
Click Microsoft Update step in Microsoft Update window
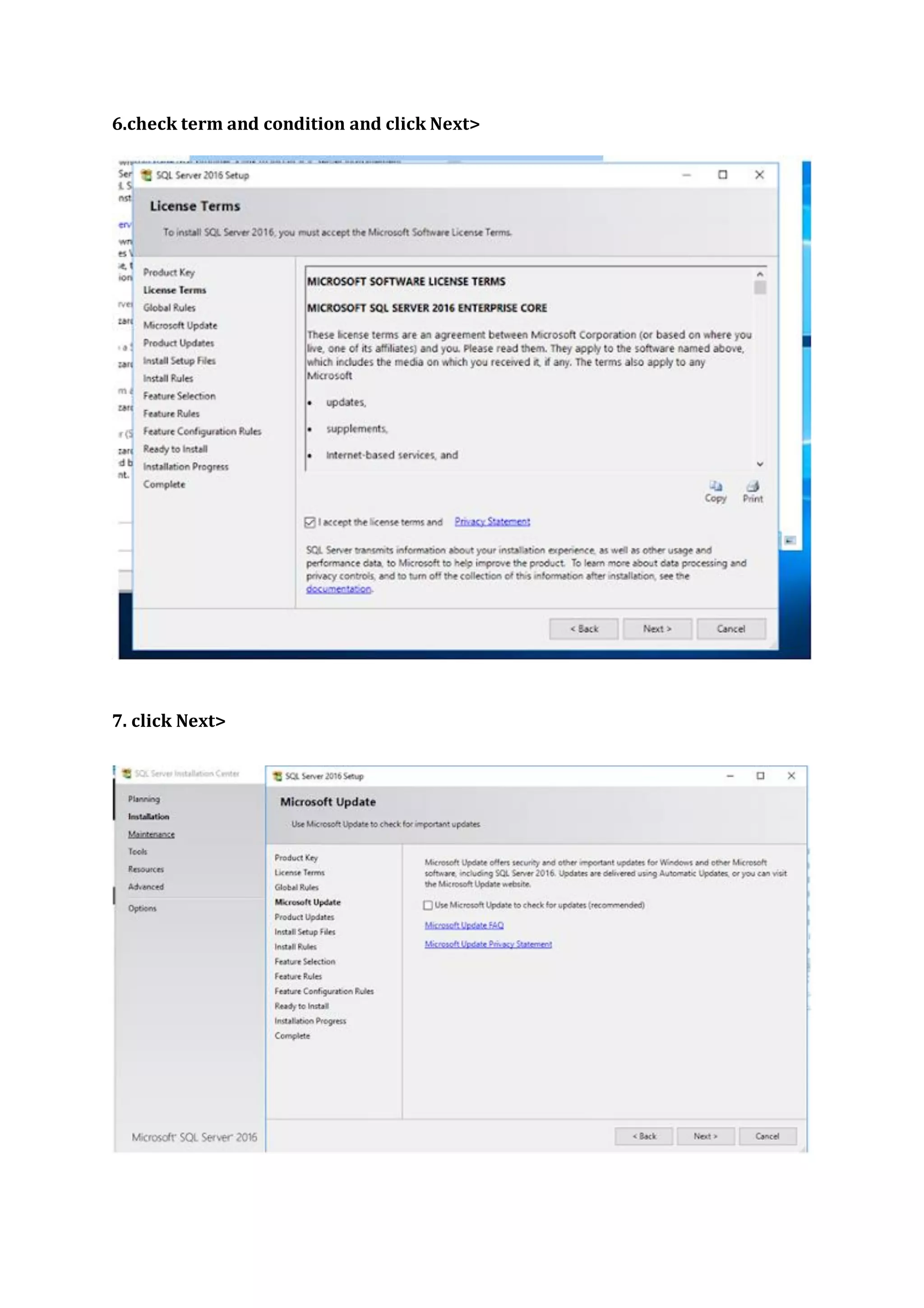307,902
